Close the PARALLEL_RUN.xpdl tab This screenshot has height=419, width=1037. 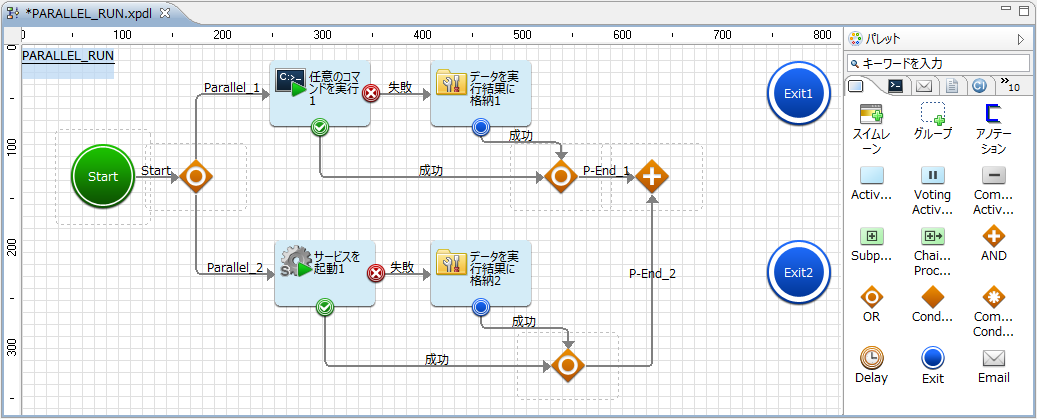coord(165,13)
